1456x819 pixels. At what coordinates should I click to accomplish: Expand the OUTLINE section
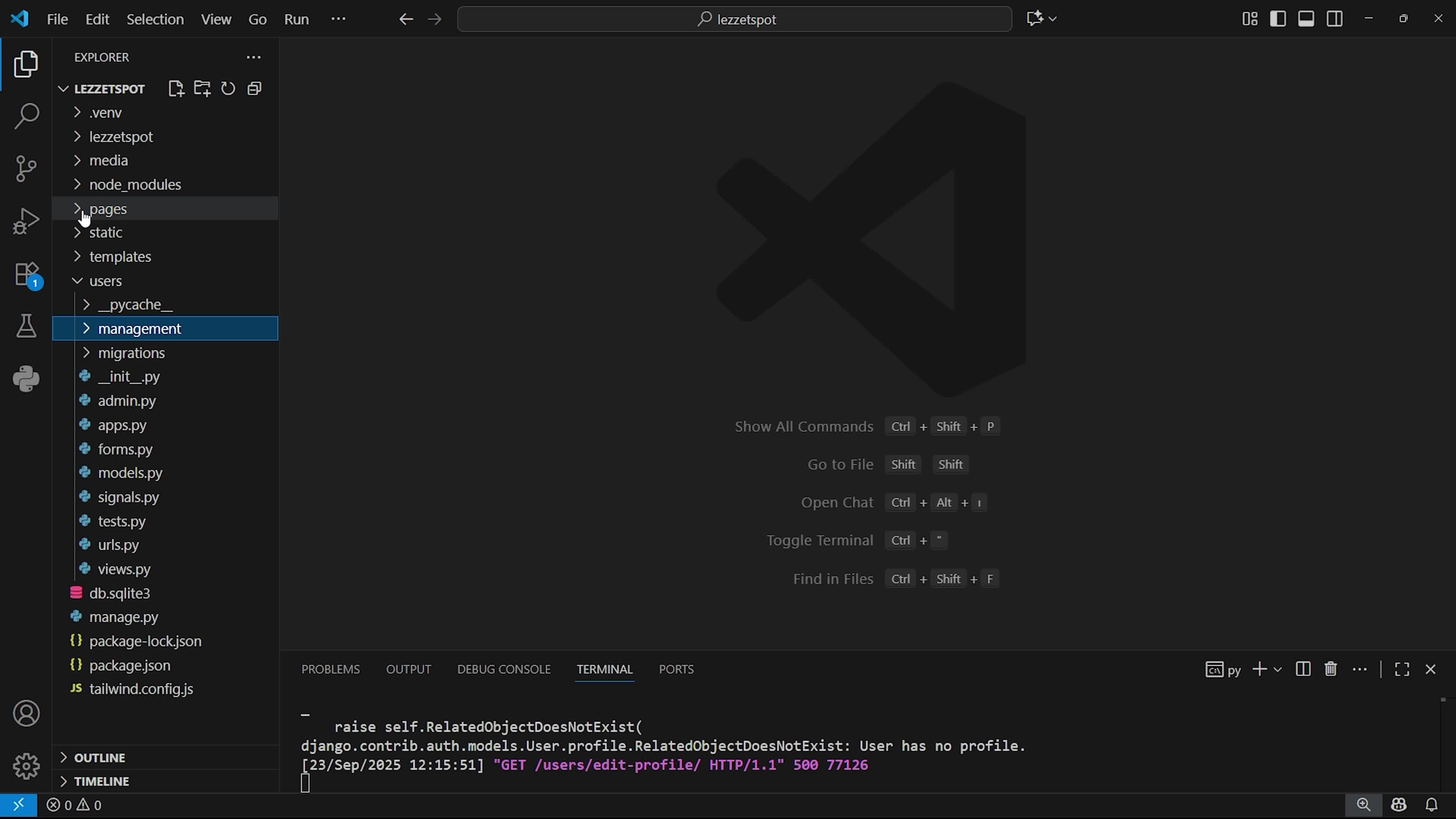pos(99,758)
